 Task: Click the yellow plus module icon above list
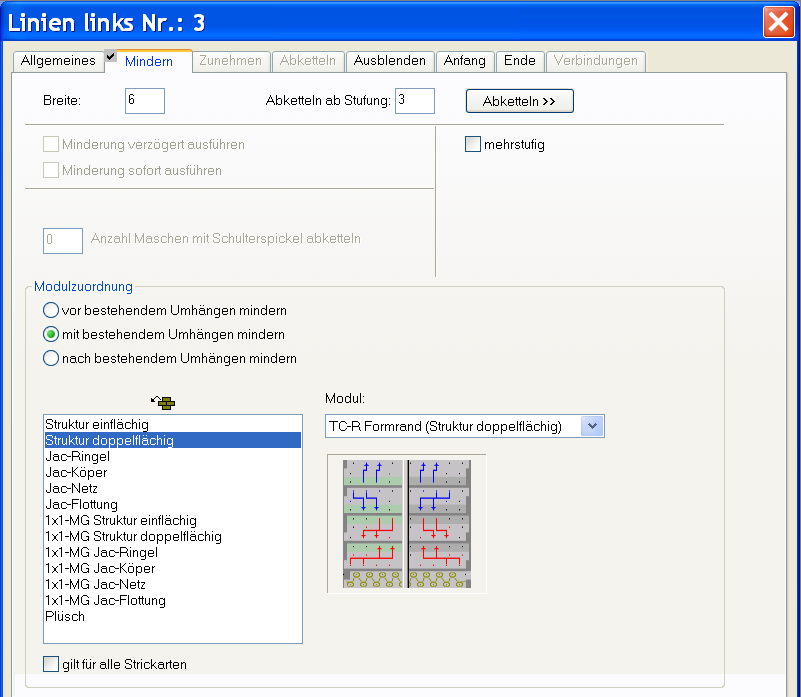pos(164,403)
